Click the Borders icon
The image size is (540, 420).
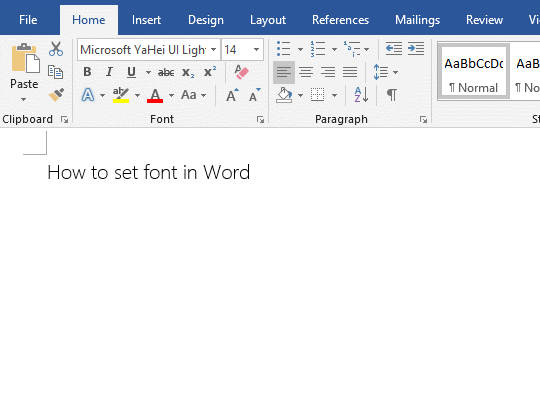pos(318,95)
